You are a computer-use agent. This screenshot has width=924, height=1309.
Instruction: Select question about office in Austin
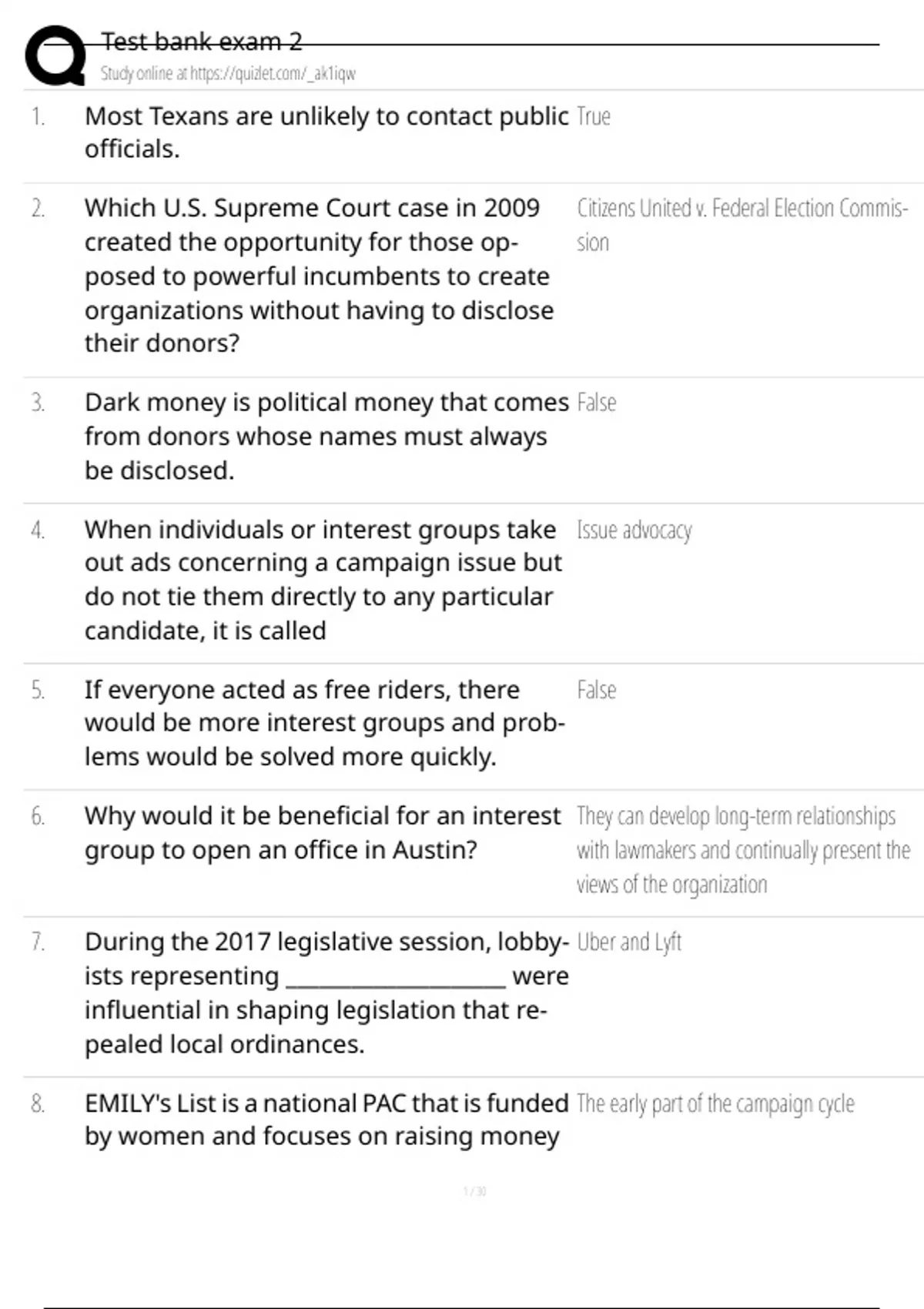click(x=323, y=832)
